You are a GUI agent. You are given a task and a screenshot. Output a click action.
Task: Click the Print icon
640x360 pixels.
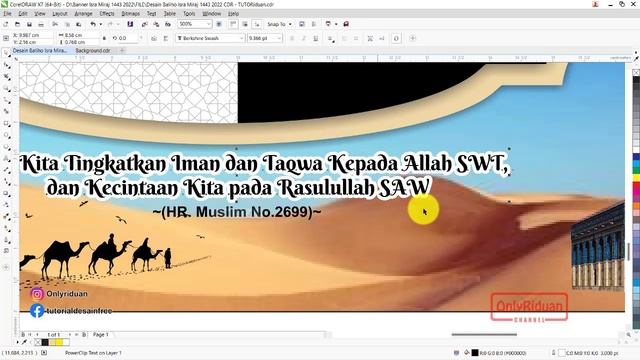click(x=41, y=24)
